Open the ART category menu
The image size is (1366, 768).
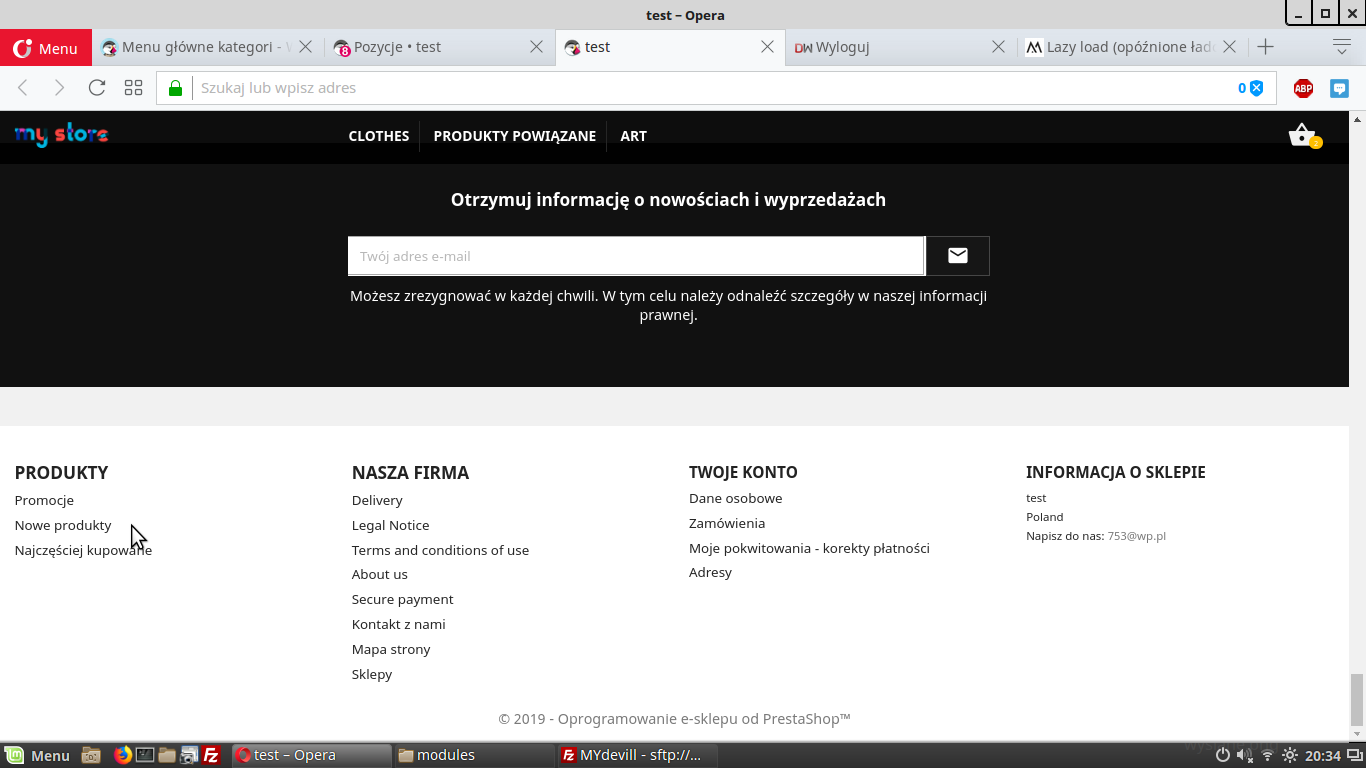[634, 136]
